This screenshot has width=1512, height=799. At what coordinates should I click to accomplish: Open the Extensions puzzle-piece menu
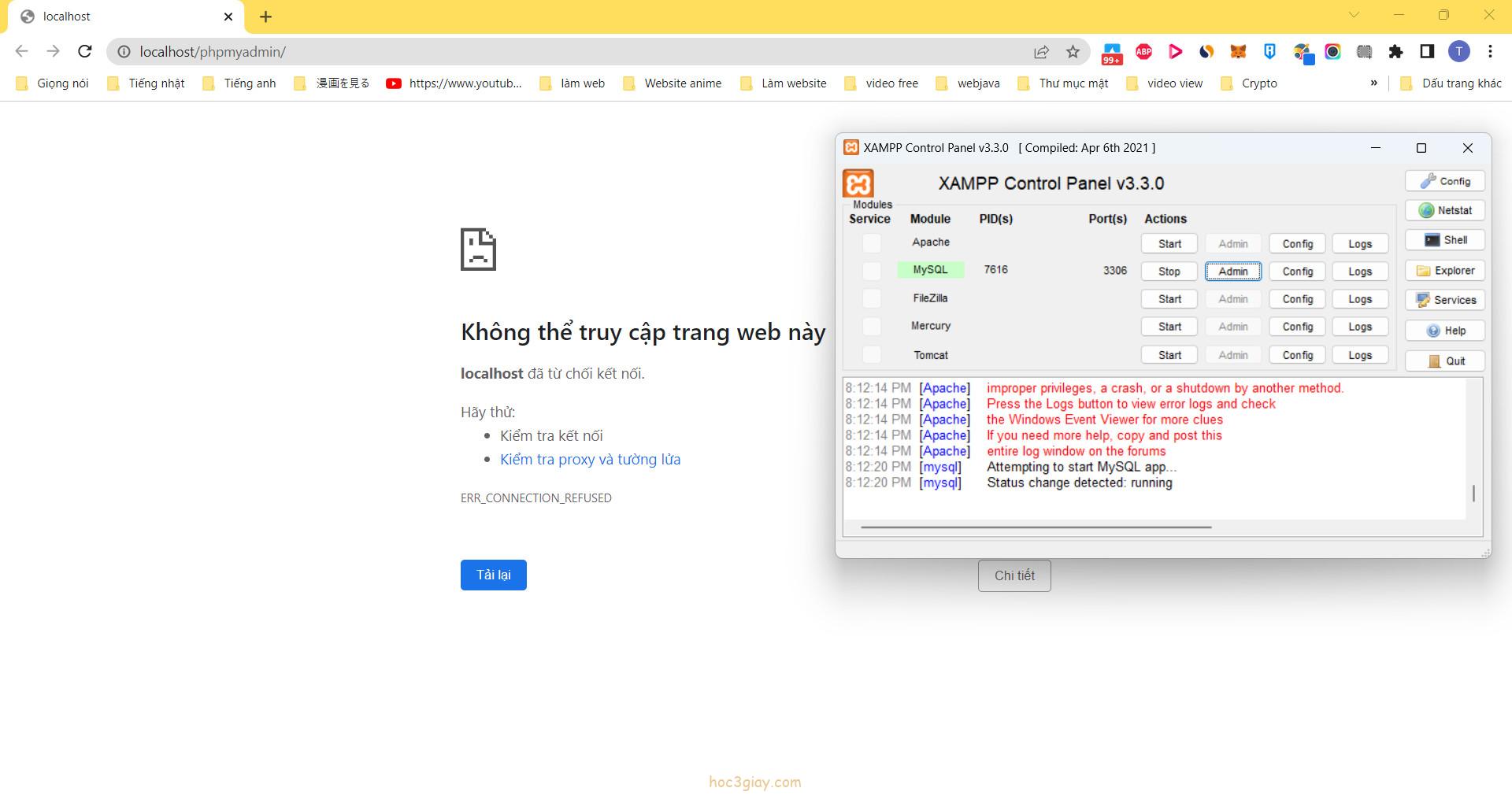1395,52
